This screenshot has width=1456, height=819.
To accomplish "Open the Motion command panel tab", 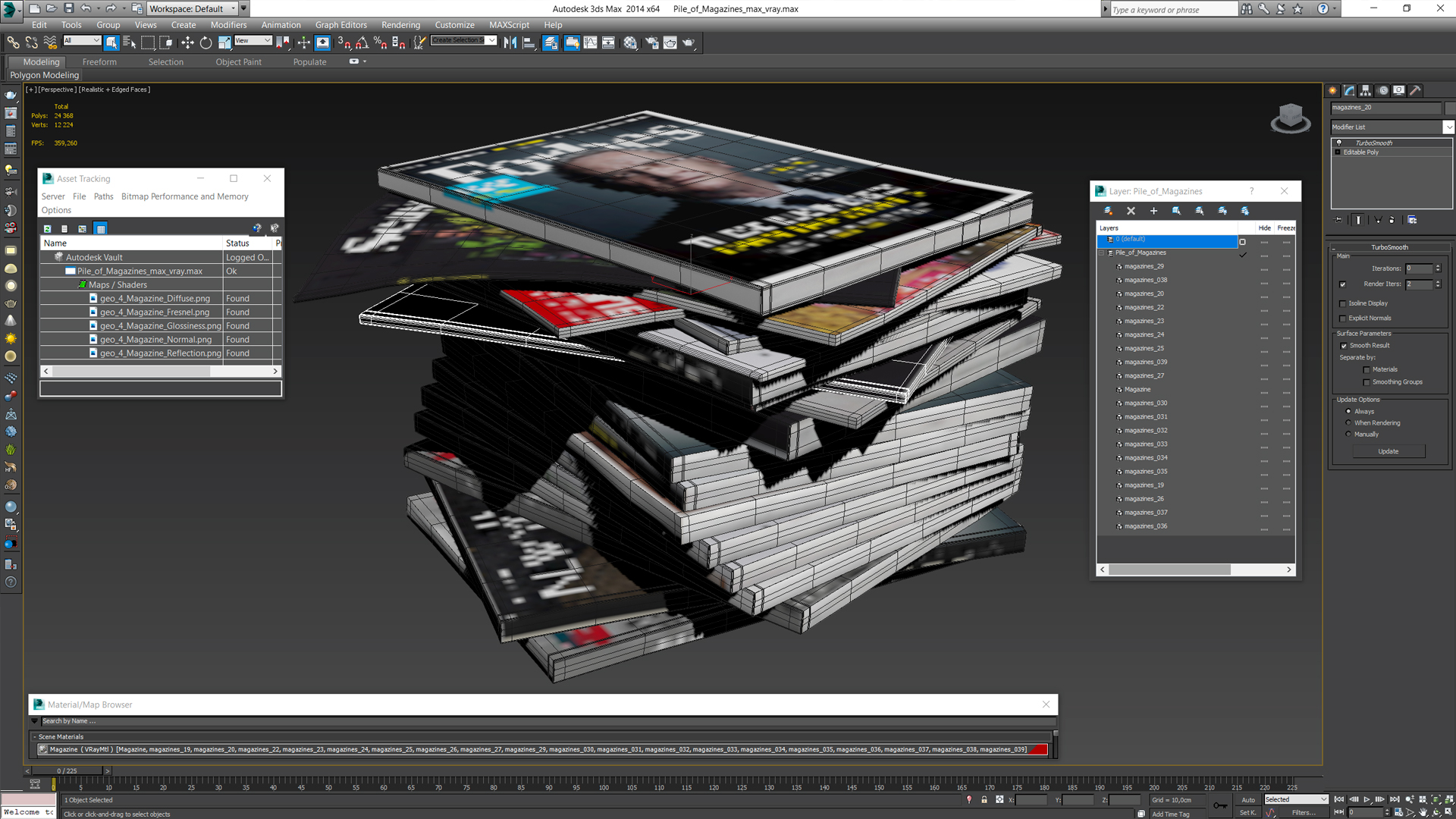I will (1382, 90).
